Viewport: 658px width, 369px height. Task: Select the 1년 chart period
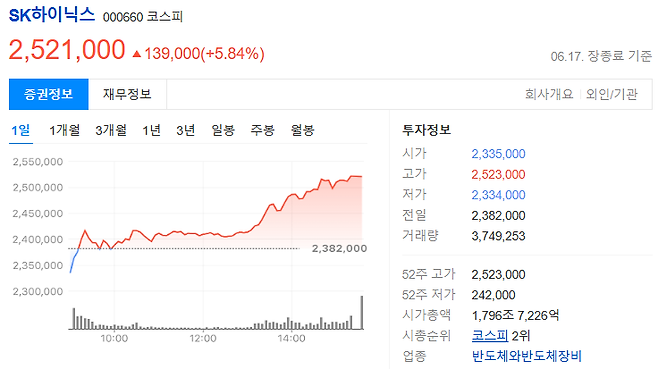(x=151, y=131)
